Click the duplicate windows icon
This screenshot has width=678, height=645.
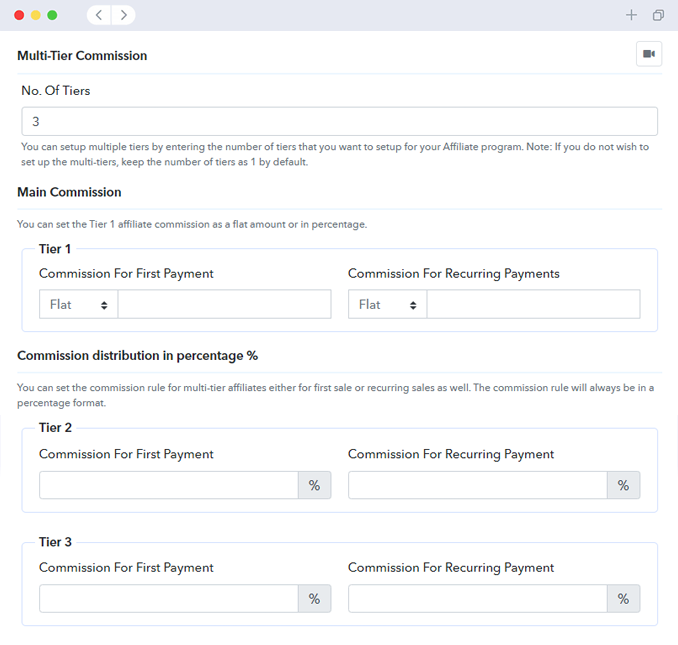tap(658, 15)
